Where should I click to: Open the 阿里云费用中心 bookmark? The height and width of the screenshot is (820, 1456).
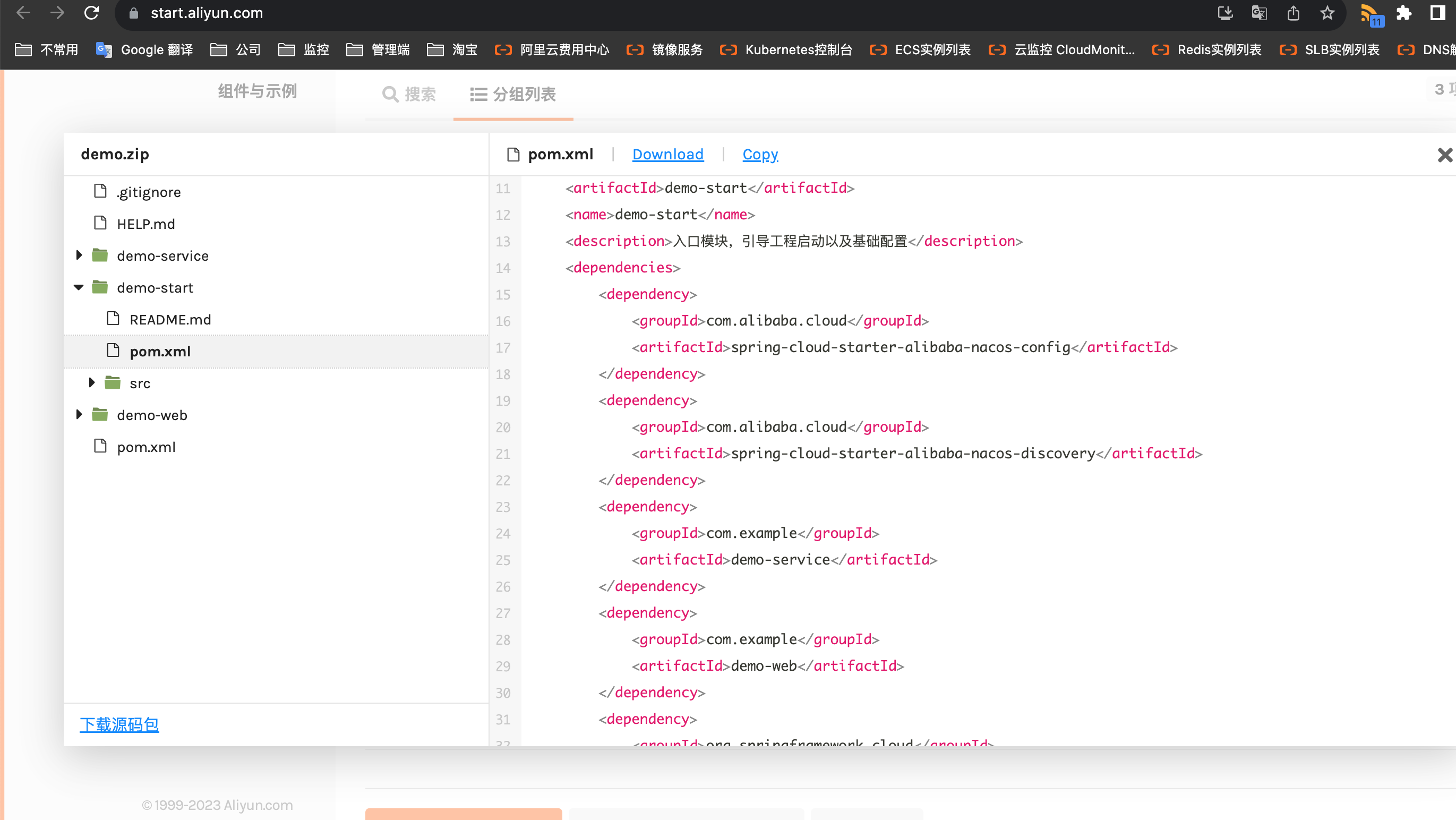tap(552, 50)
